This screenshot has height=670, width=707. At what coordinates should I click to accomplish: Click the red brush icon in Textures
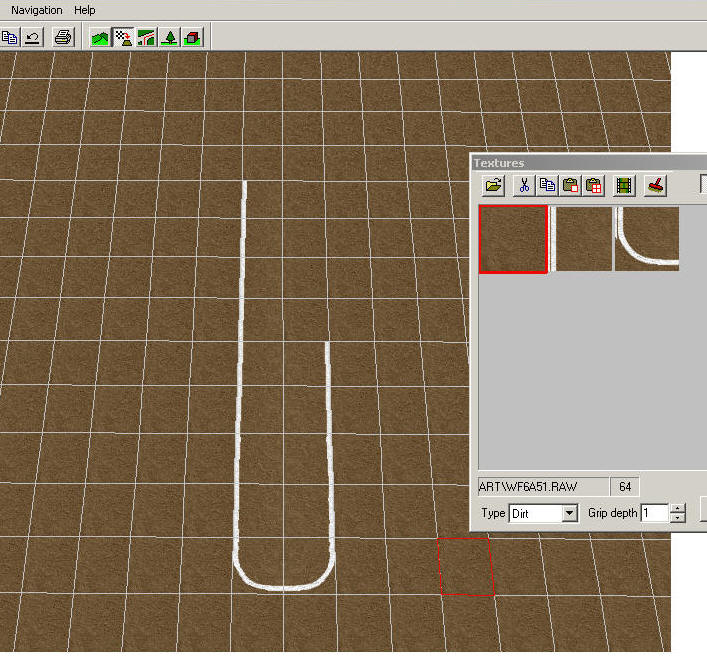click(655, 185)
